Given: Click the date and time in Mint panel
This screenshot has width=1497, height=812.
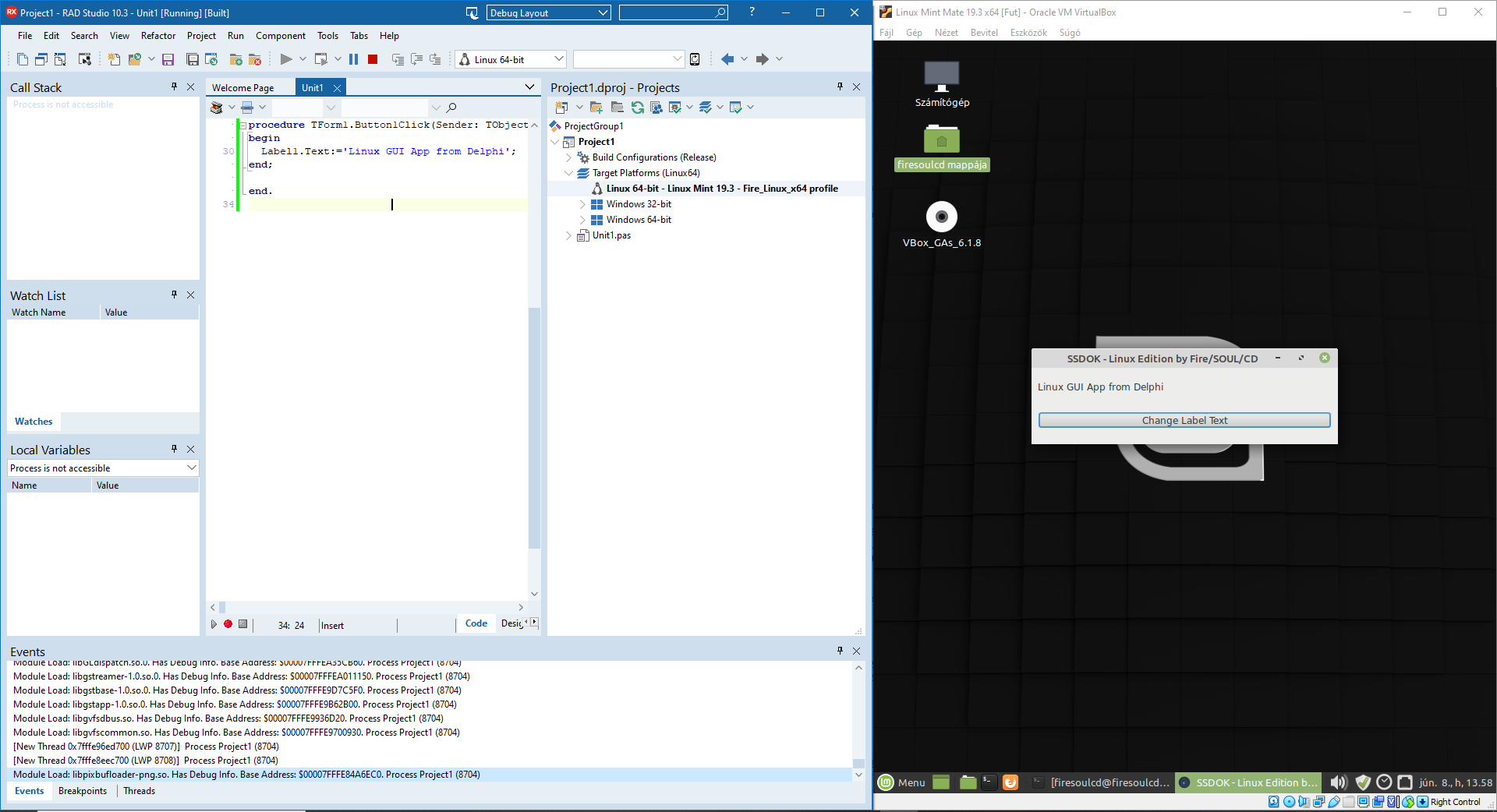Looking at the screenshot, I should point(1456,782).
